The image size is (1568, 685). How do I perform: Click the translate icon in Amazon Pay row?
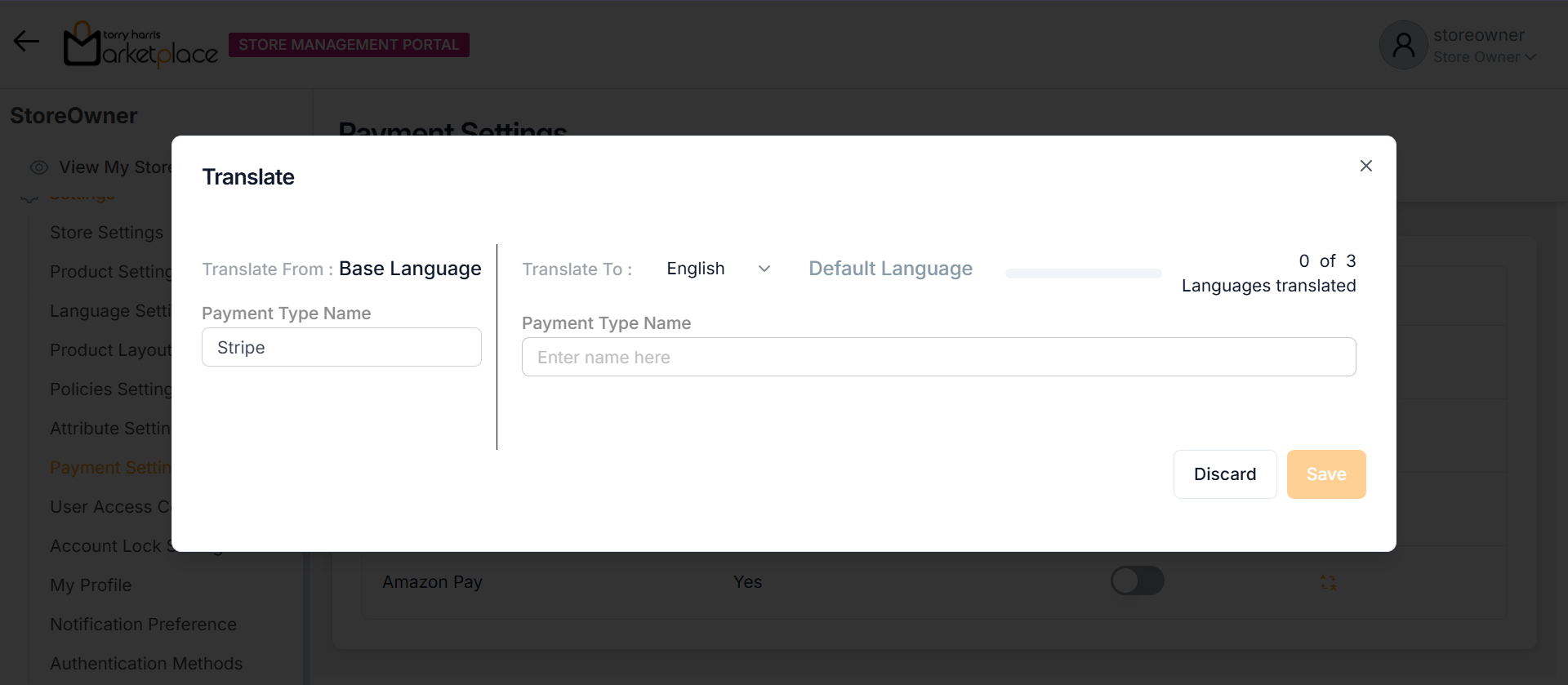1328,582
